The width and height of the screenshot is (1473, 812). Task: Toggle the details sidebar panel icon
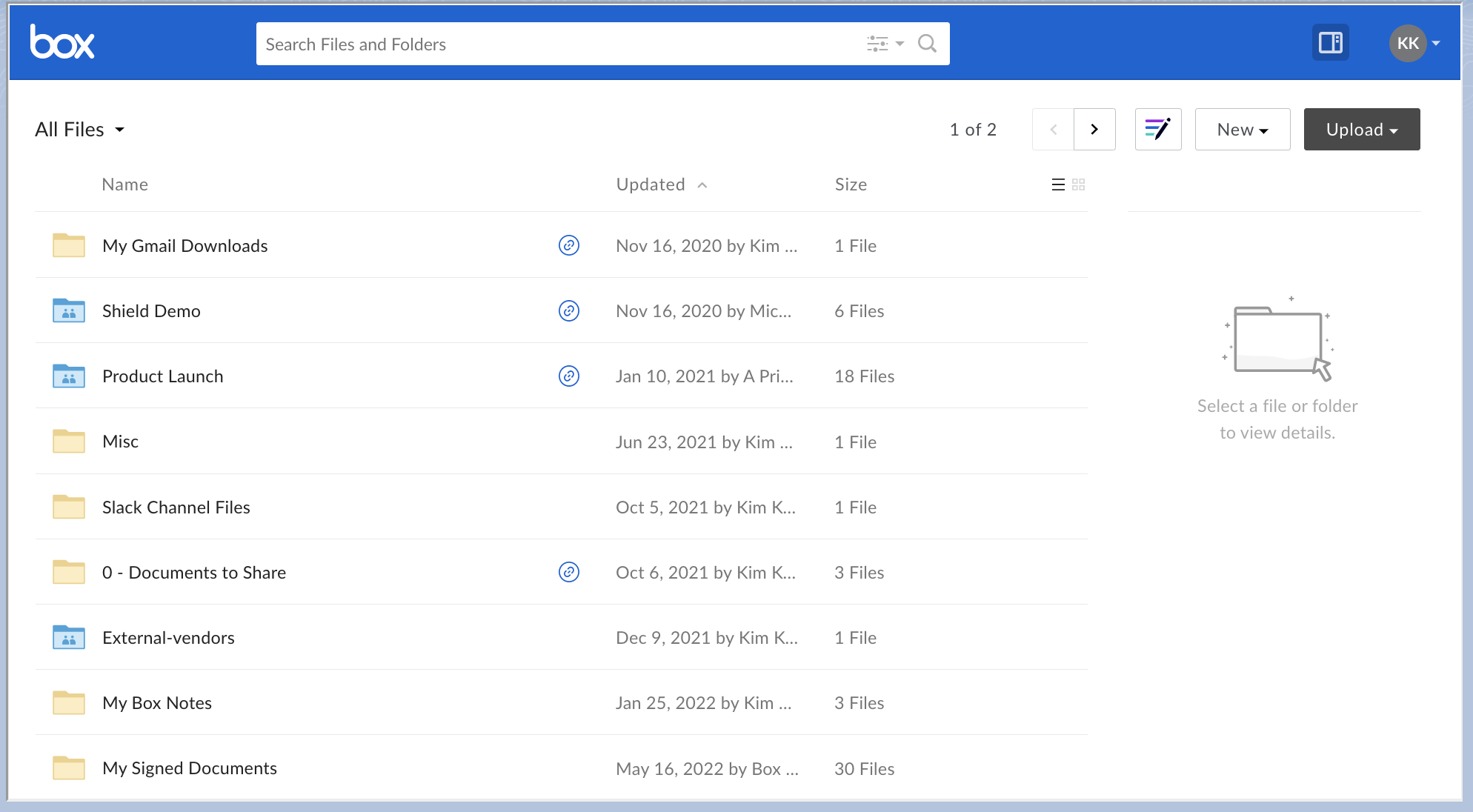[1331, 43]
